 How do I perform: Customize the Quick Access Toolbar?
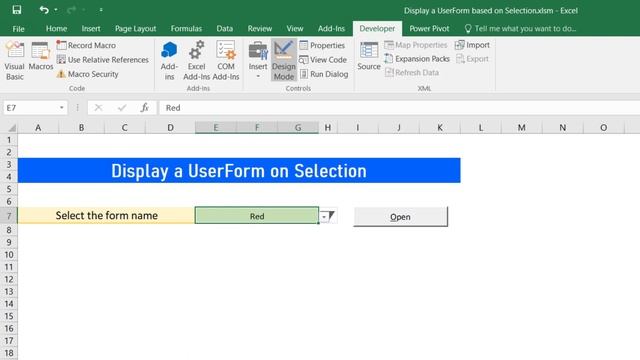pos(101,10)
